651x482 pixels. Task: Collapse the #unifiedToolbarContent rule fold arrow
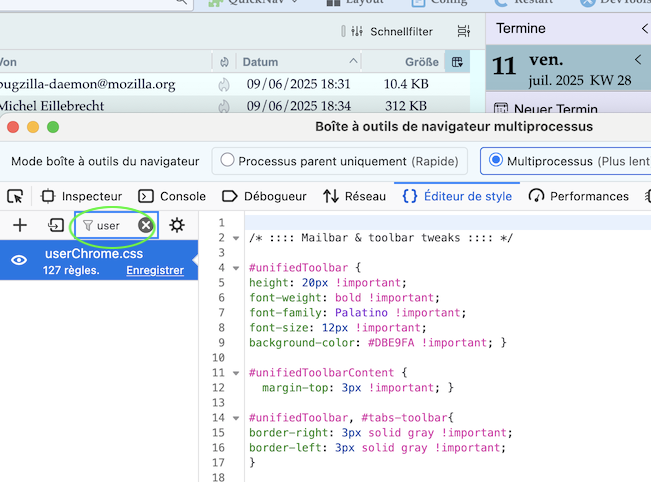[x=236, y=372]
